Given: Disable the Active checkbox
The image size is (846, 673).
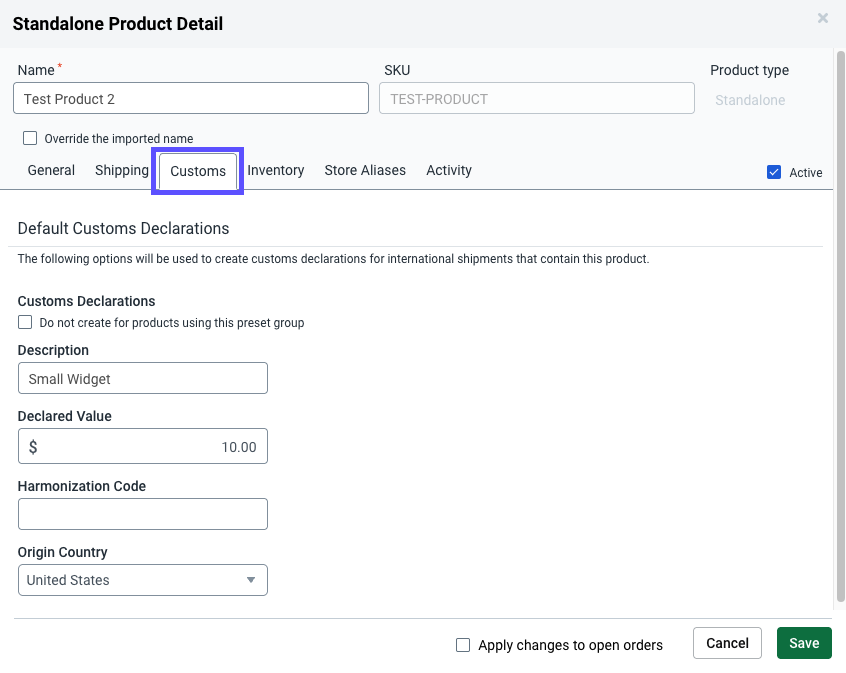Looking at the screenshot, I should click(773, 172).
